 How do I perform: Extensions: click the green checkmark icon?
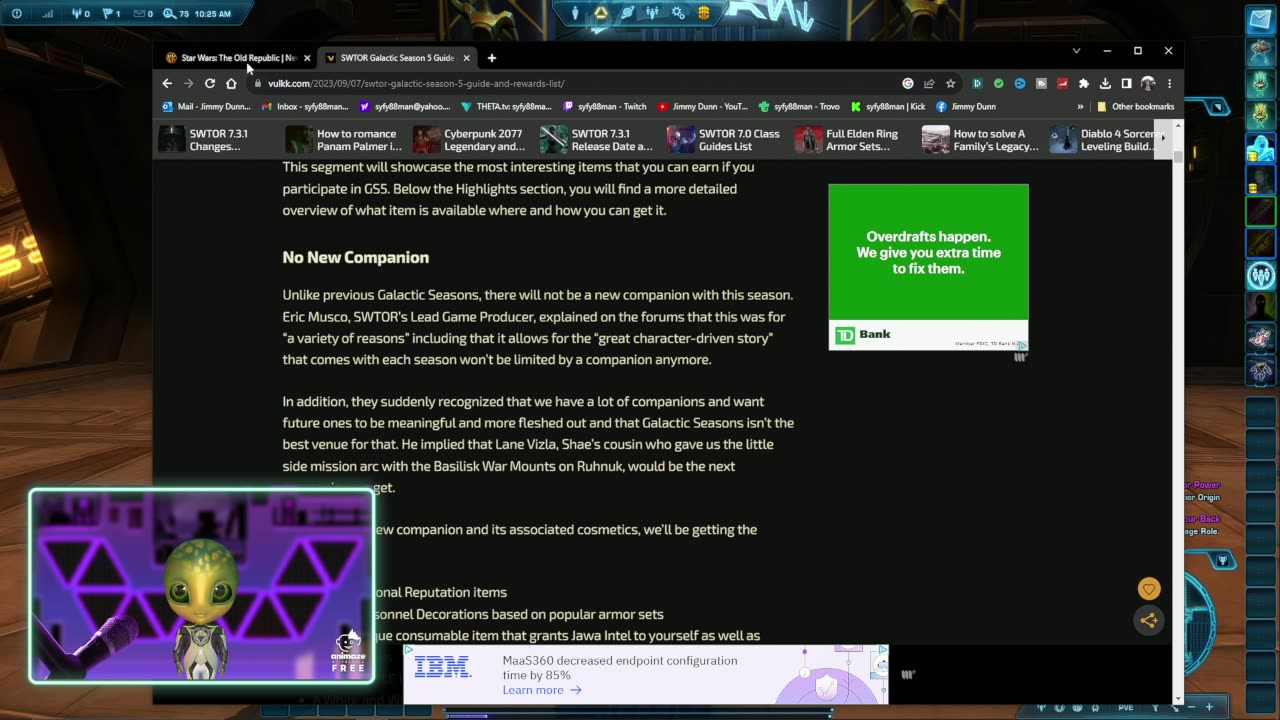[998, 84]
